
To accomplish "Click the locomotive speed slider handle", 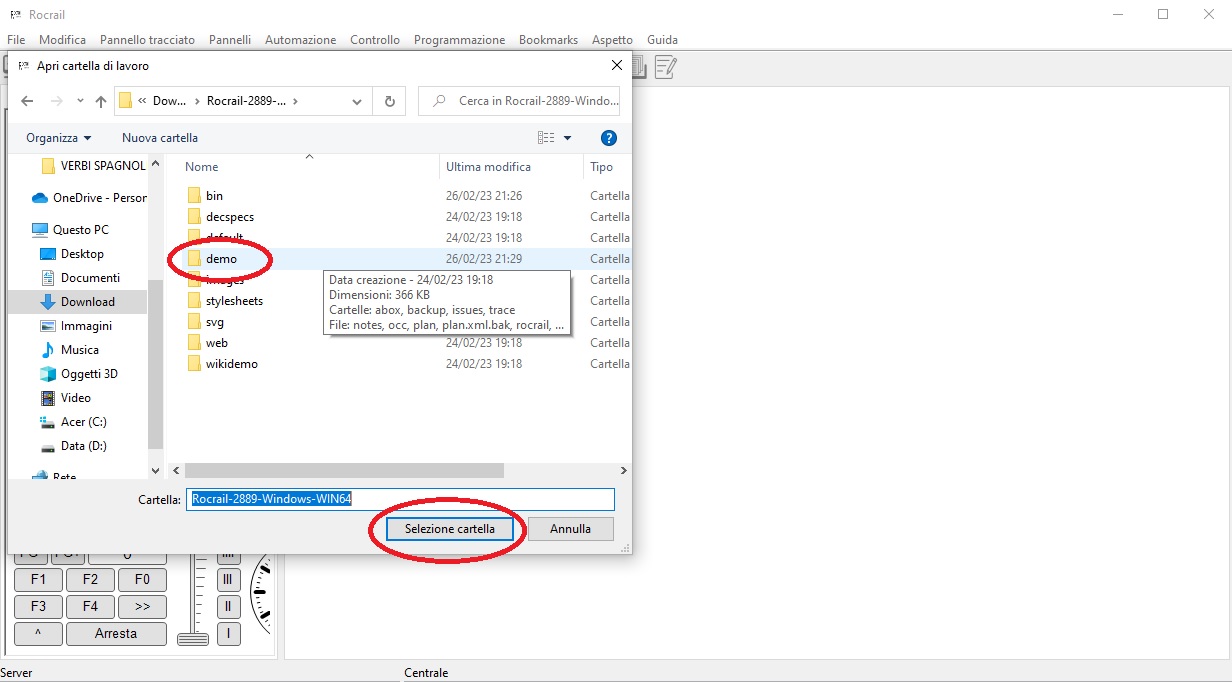I will pyautogui.click(x=193, y=638).
